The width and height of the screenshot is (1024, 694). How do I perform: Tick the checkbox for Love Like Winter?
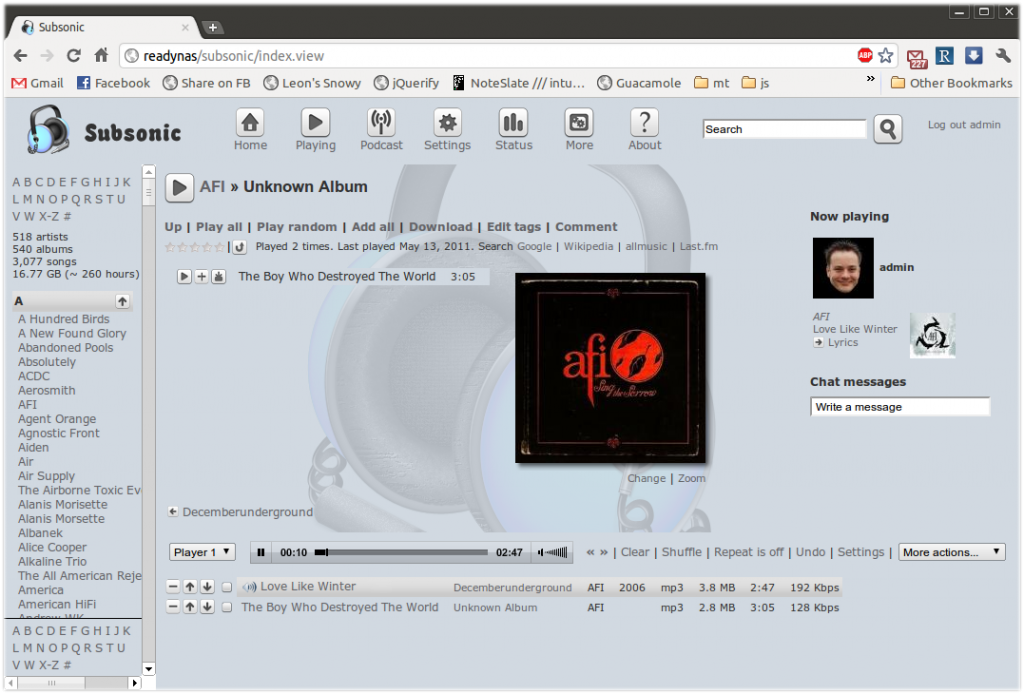227,588
